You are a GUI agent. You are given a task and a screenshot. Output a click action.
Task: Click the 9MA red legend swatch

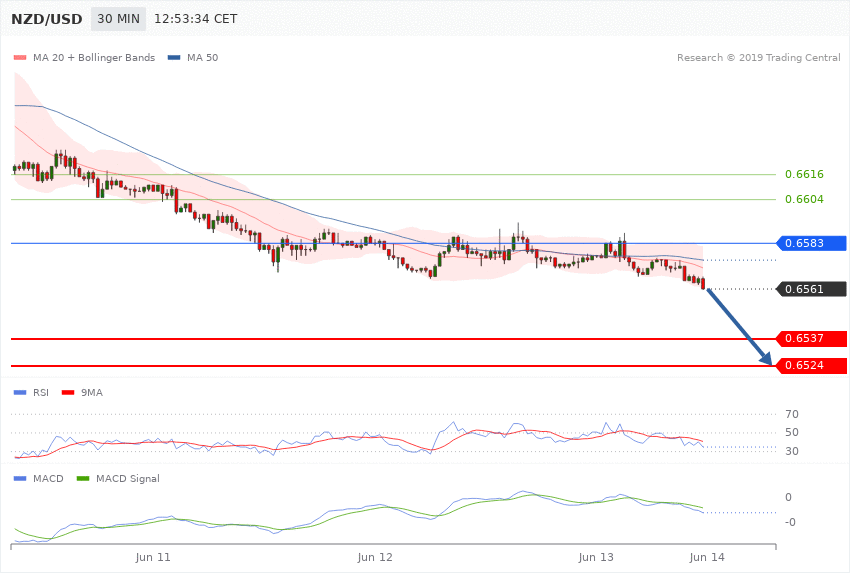click(68, 393)
